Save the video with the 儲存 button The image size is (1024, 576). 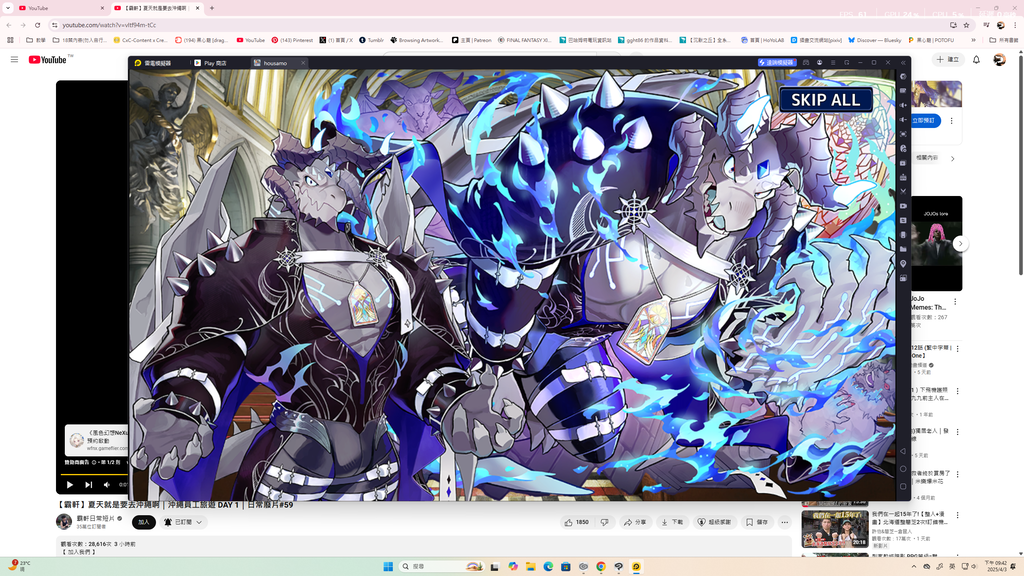tap(757, 522)
